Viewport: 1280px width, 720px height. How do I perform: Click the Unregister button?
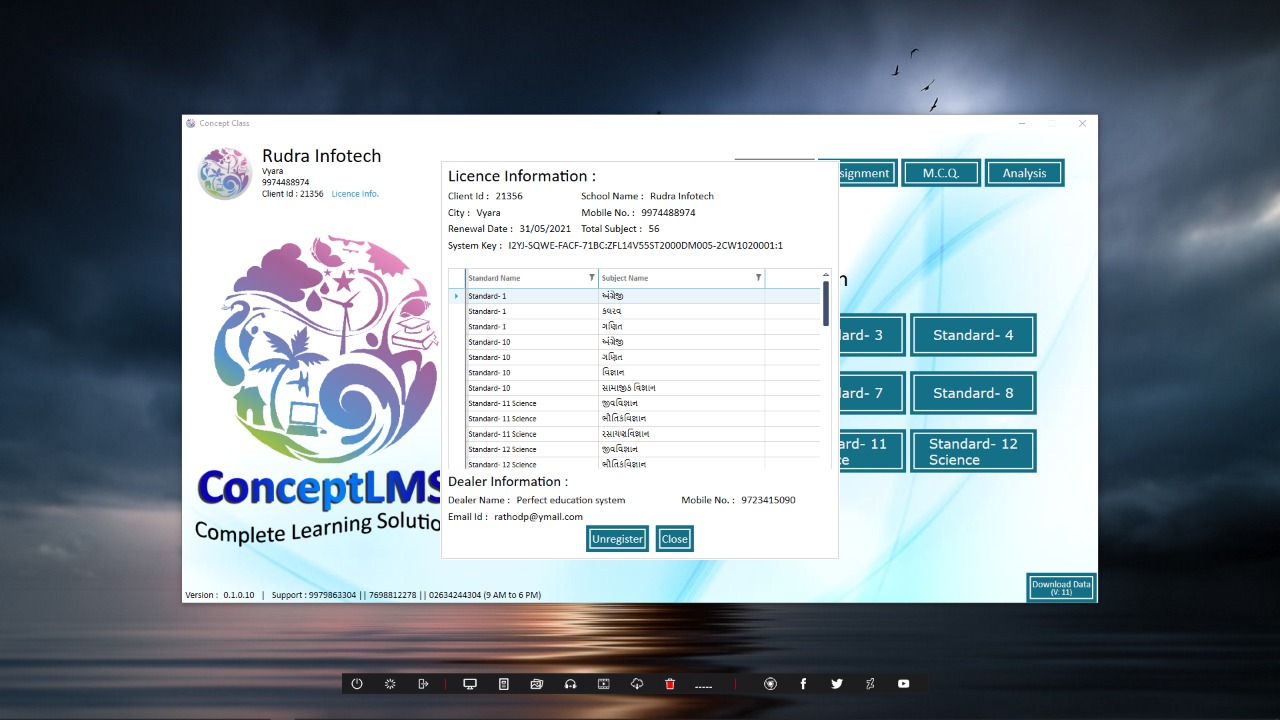point(617,539)
